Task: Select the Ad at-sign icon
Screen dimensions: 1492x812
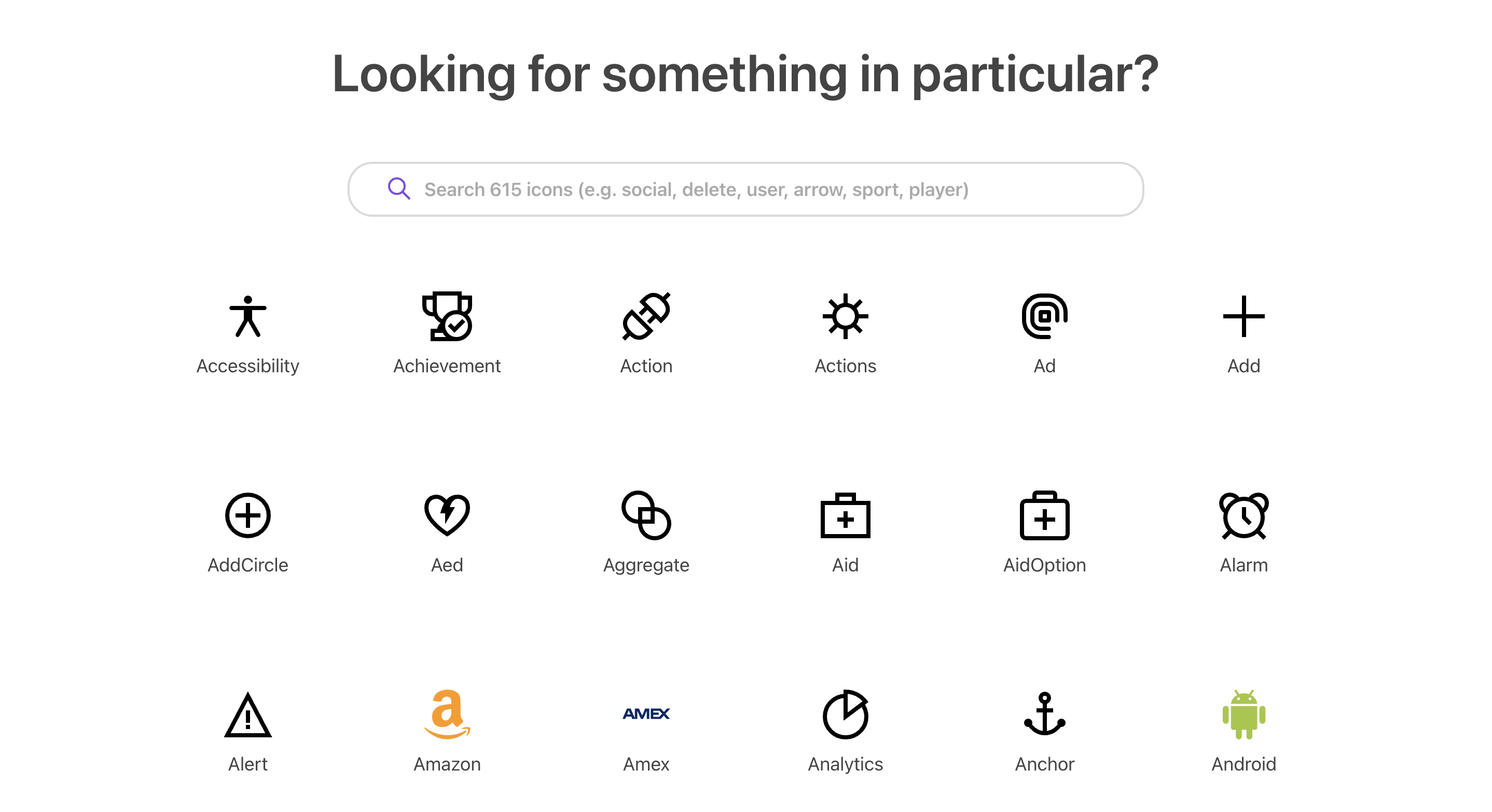Action: click(x=1044, y=316)
